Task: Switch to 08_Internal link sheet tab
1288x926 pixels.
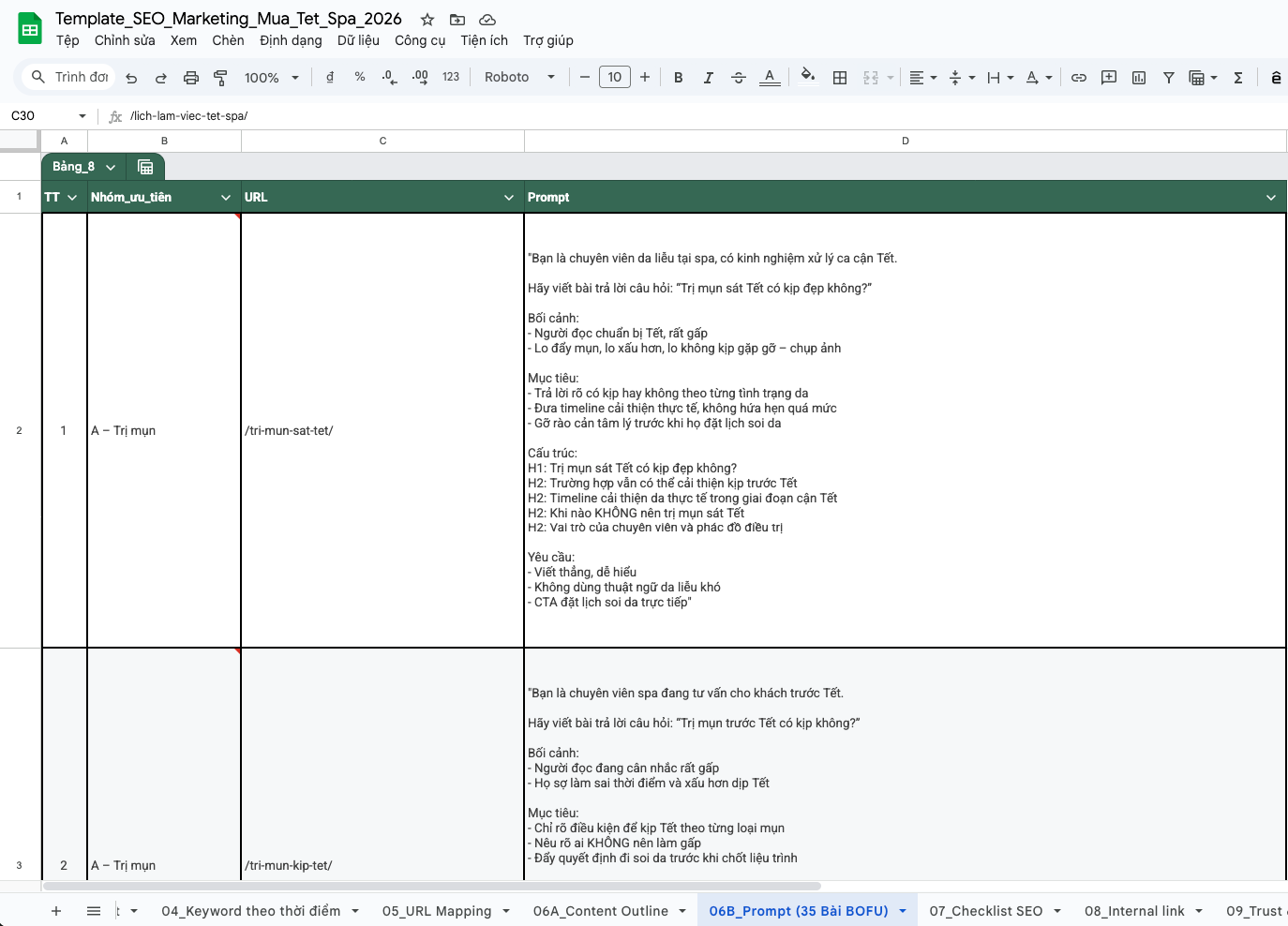Action: [1134, 911]
